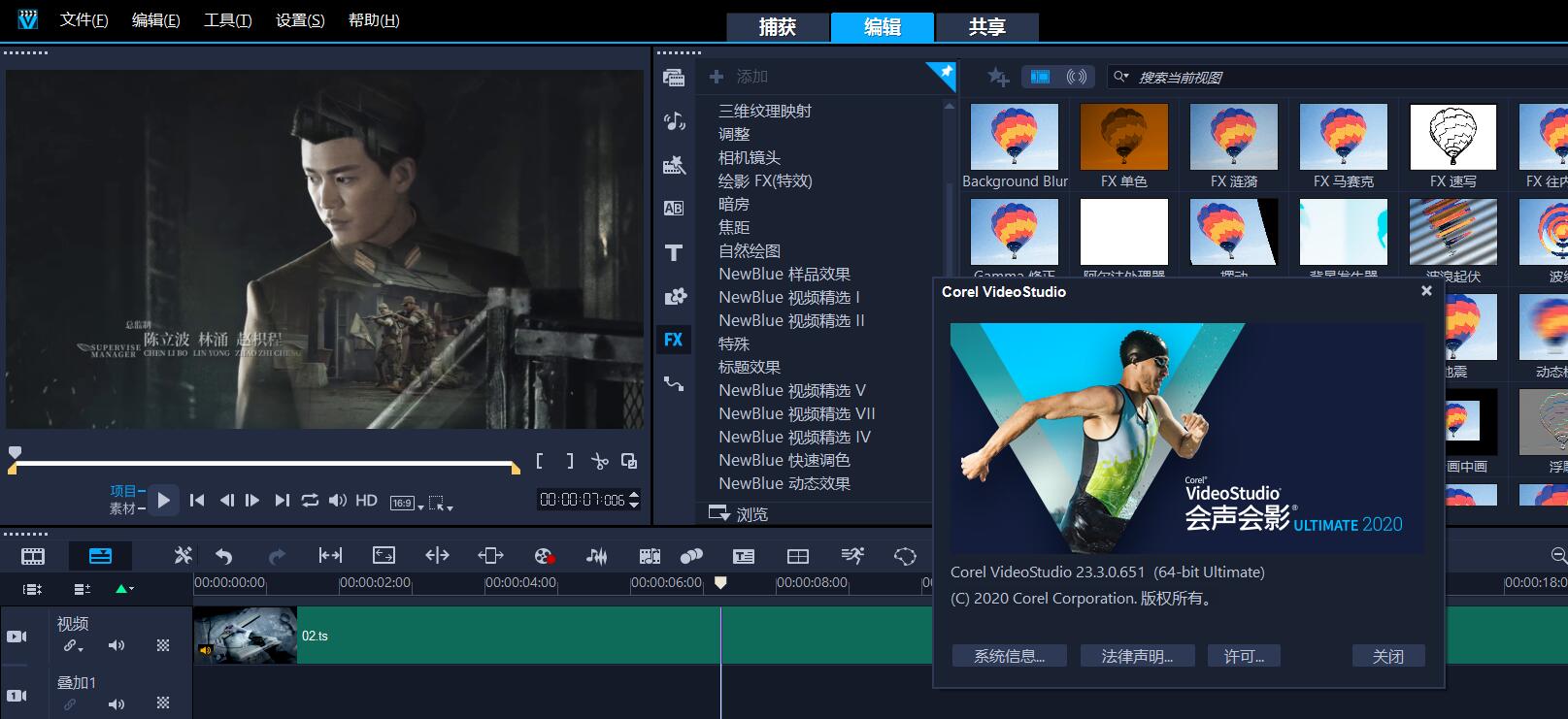Viewport: 1568px width, 719px height.
Task: Open the green chapter/cue point dropdown
Action: point(124,589)
